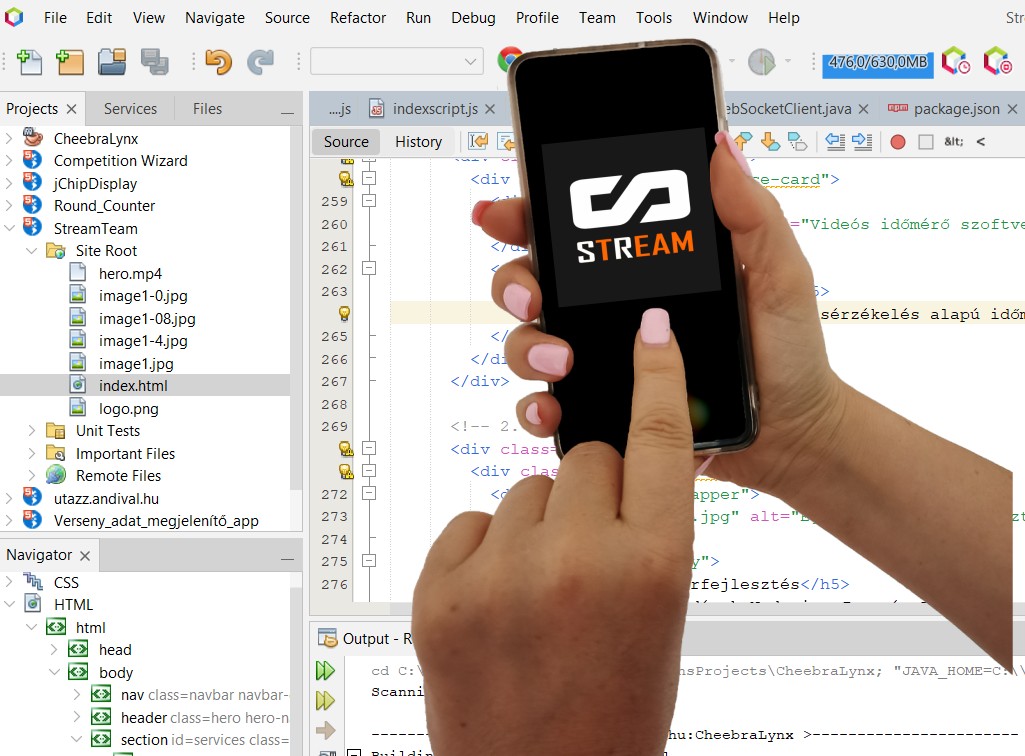Click the Undo arrow icon

pos(217,62)
